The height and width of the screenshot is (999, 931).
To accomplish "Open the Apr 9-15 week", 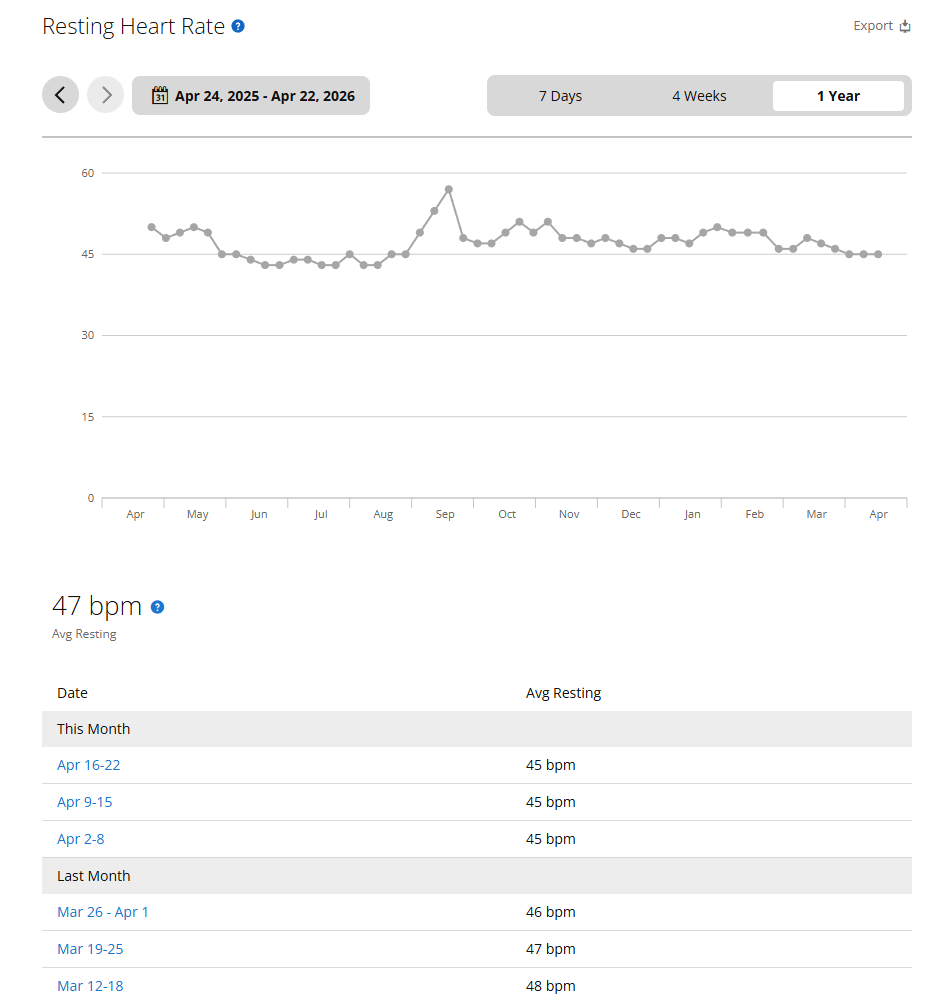I will [x=85, y=802].
